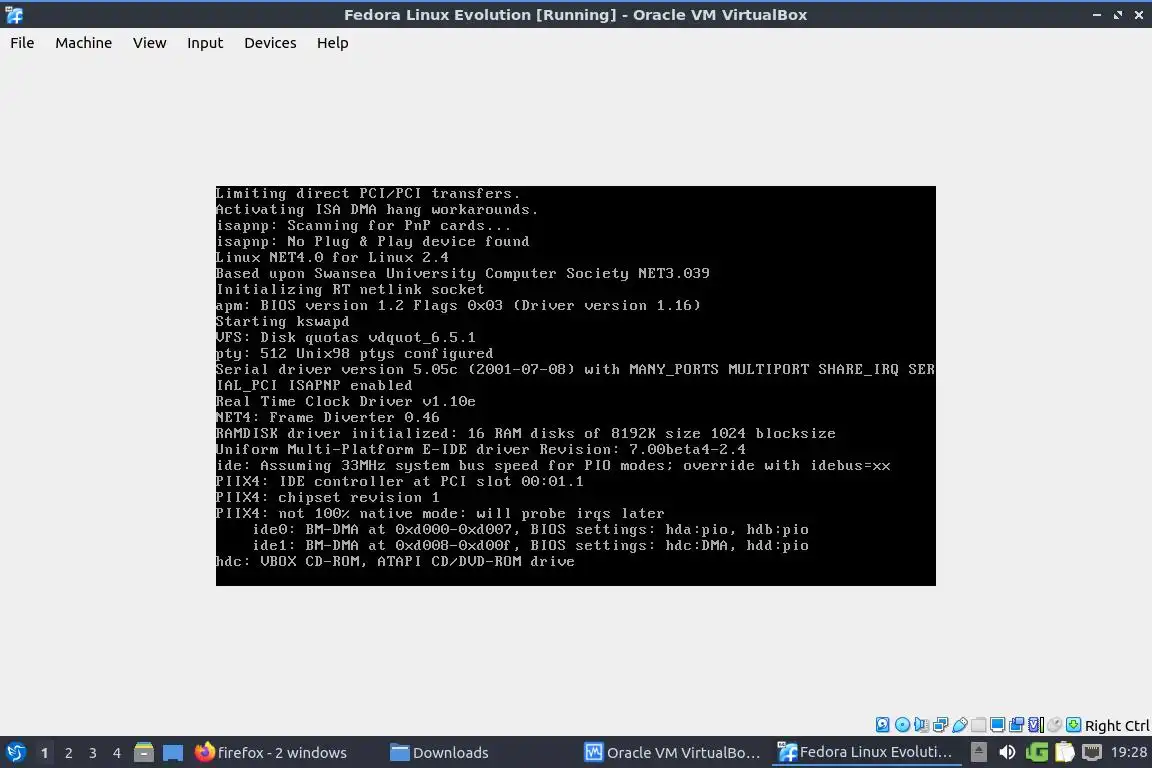The image size is (1152, 768).
Task: Click the optical disk indicator icon
Action: [902, 725]
